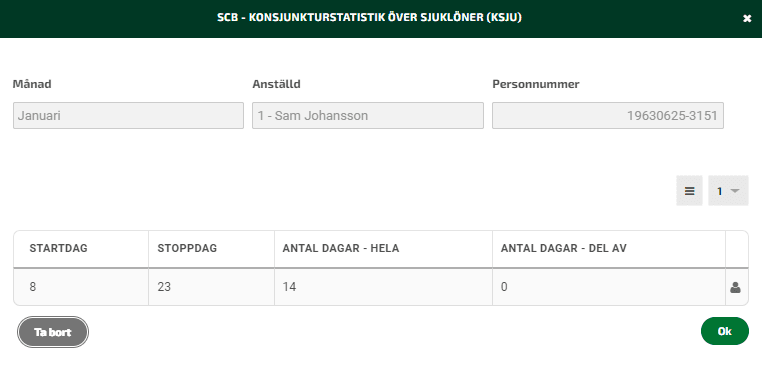This screenshot has height=367, width=762.
Task: Click the dialog title SCB Konjunkturstatistik
Action: point(369,18)
